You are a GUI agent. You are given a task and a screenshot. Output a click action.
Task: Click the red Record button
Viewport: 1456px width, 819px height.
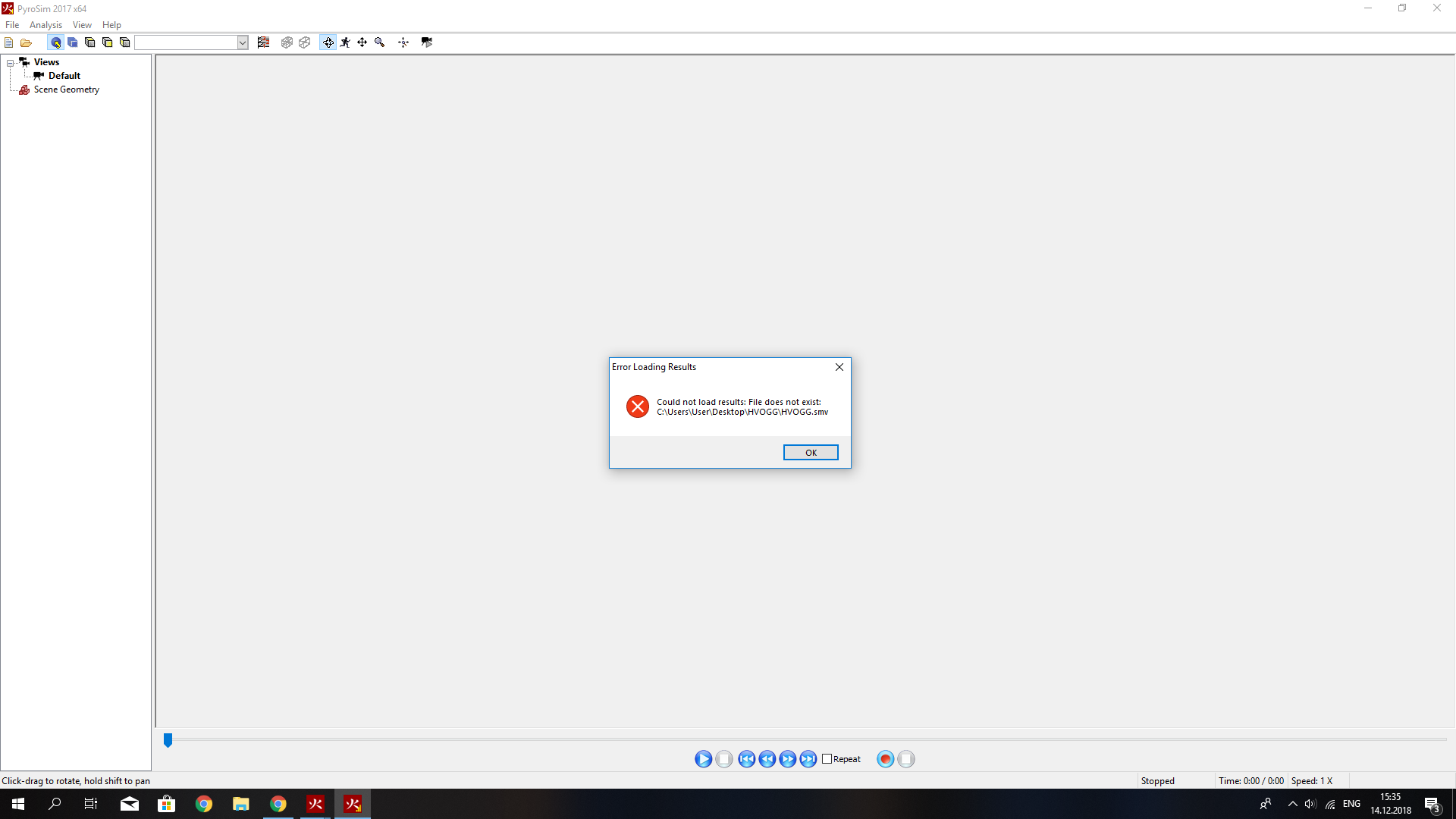(x=885, y=759)
